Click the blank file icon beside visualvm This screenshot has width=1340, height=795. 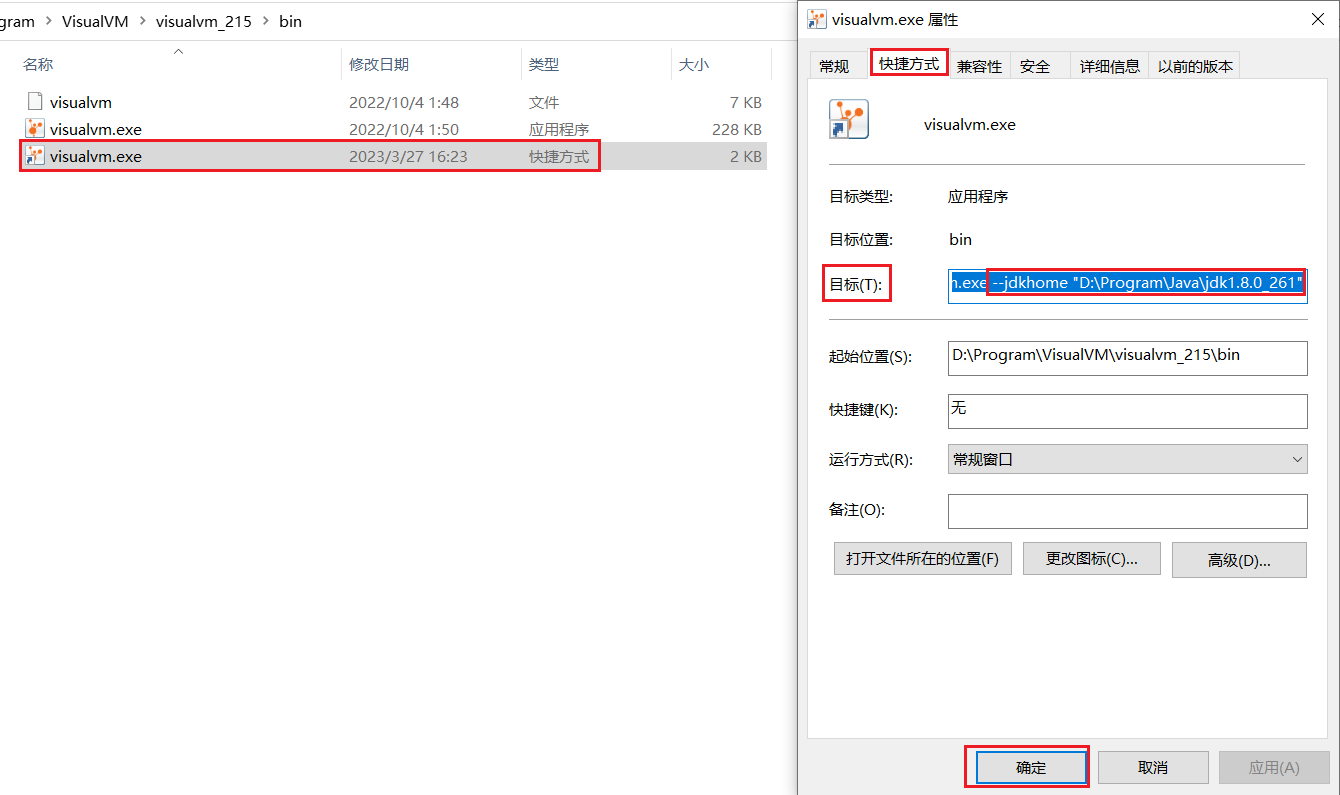click(35, 102)
